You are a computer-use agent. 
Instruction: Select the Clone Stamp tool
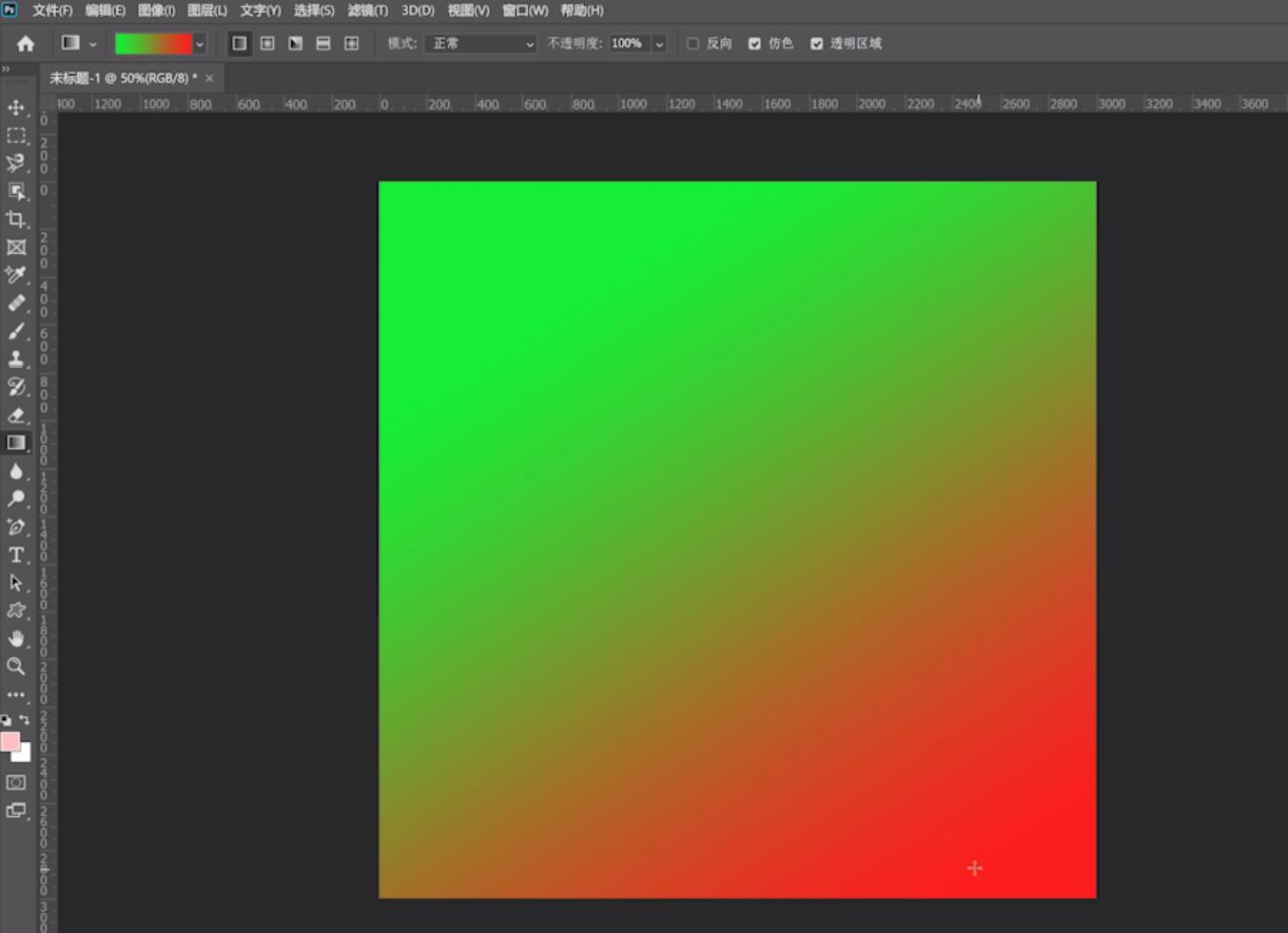click(16, 359)
